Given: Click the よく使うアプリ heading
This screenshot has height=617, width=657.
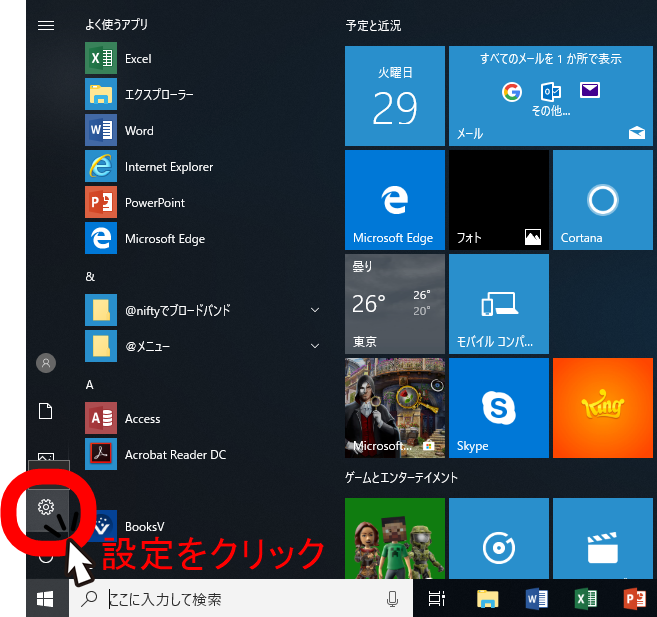Looking at the screenshot, I should click(116, 24).
